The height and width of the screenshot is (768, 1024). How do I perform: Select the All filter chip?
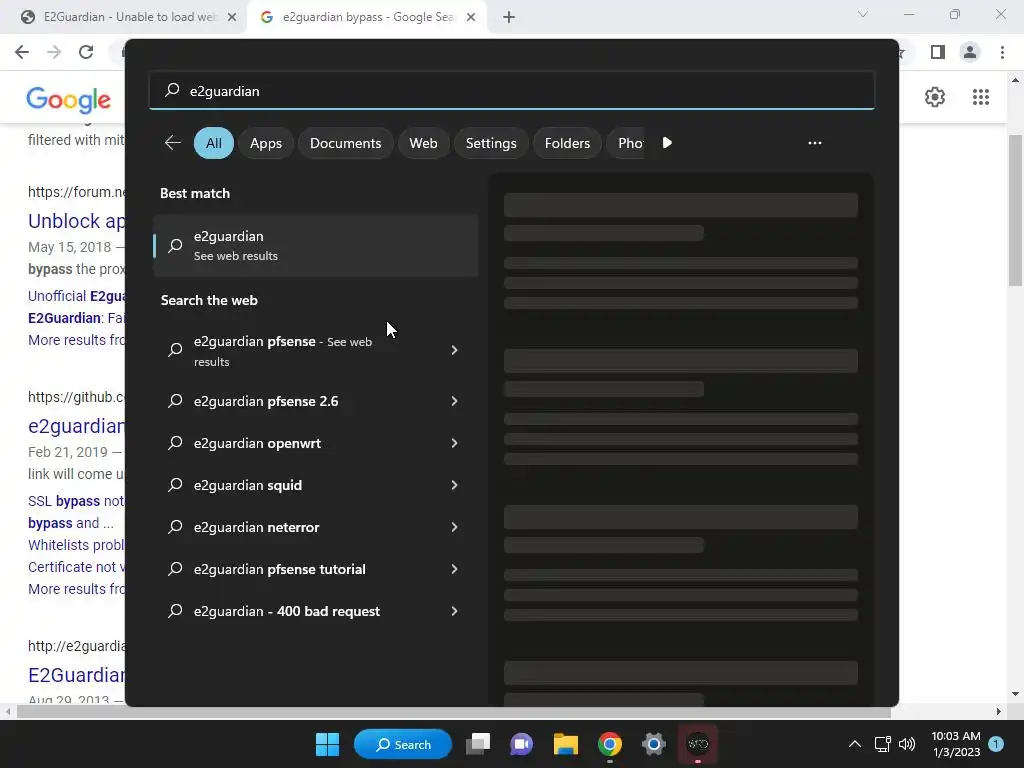pyautogui.click(x=214, y=143)
